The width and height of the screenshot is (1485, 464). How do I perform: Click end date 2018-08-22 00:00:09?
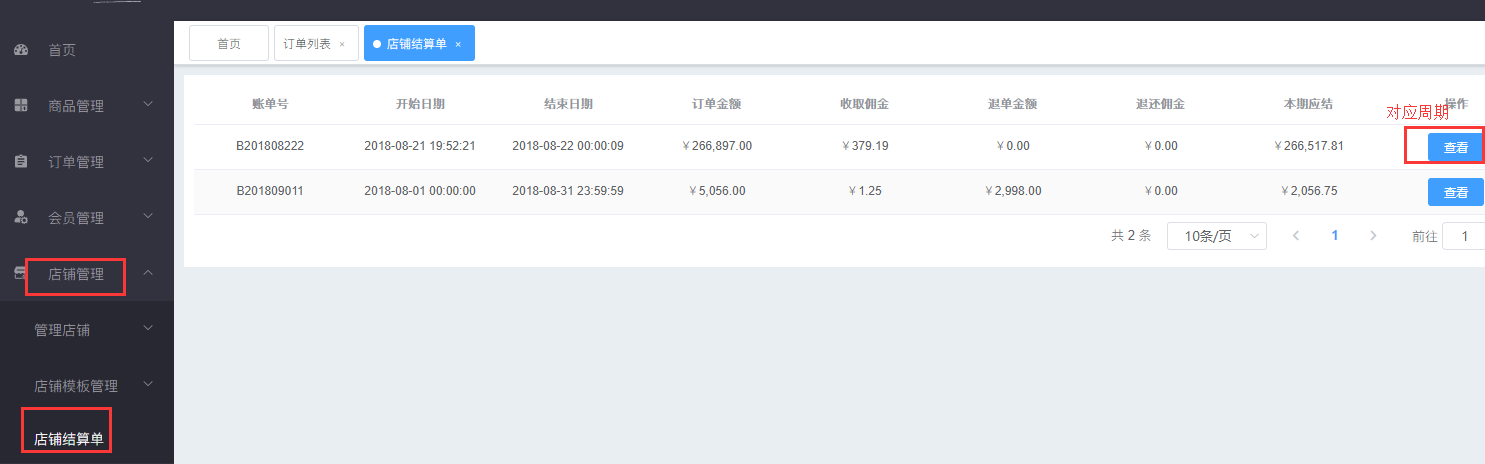pyautogui.click(x=568, y=146)
